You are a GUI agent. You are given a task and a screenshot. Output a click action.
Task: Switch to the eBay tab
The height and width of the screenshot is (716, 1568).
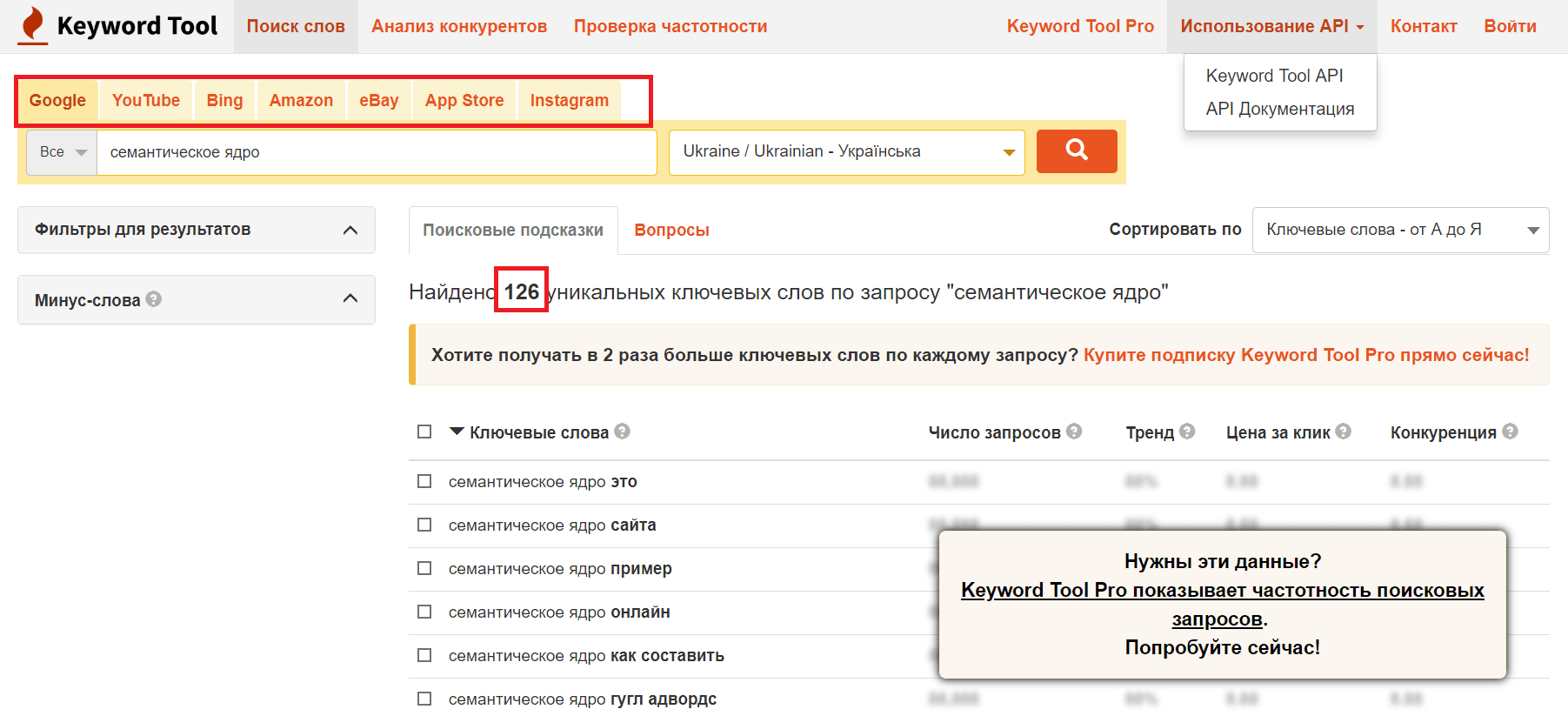coord(379,100)
